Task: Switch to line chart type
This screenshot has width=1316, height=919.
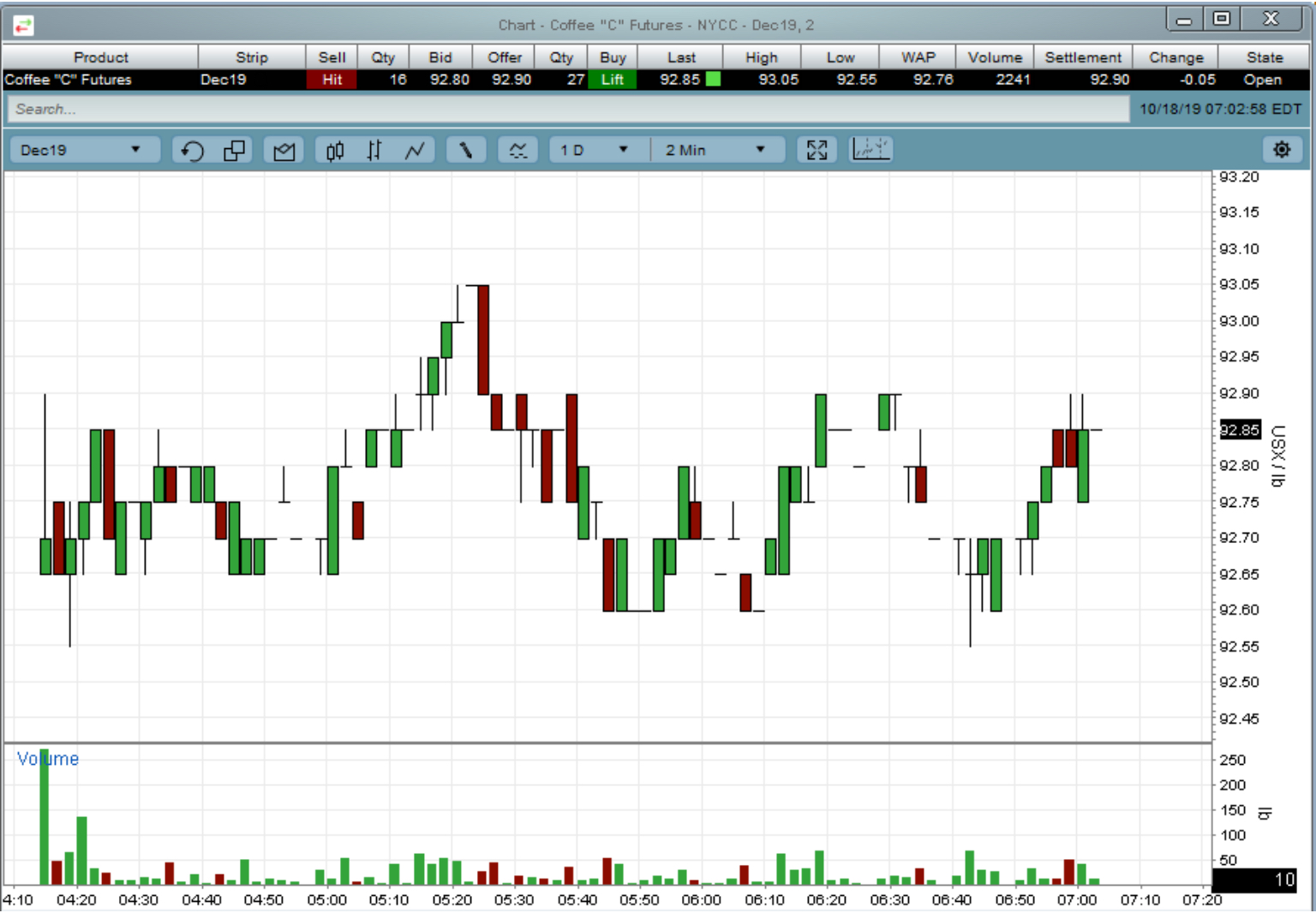Action: tap(415, 151)
